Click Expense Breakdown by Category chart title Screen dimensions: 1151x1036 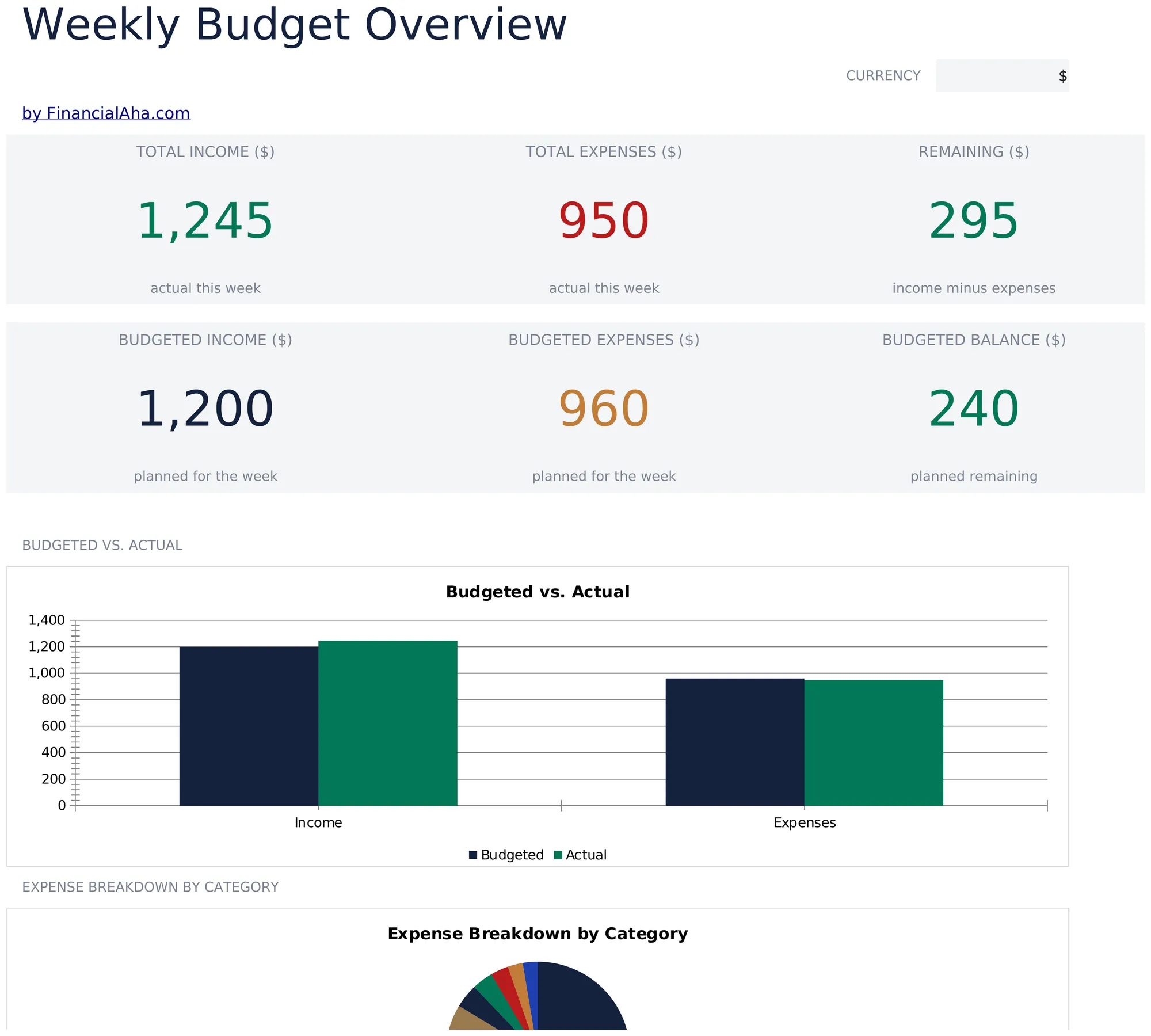pos(538,934)
